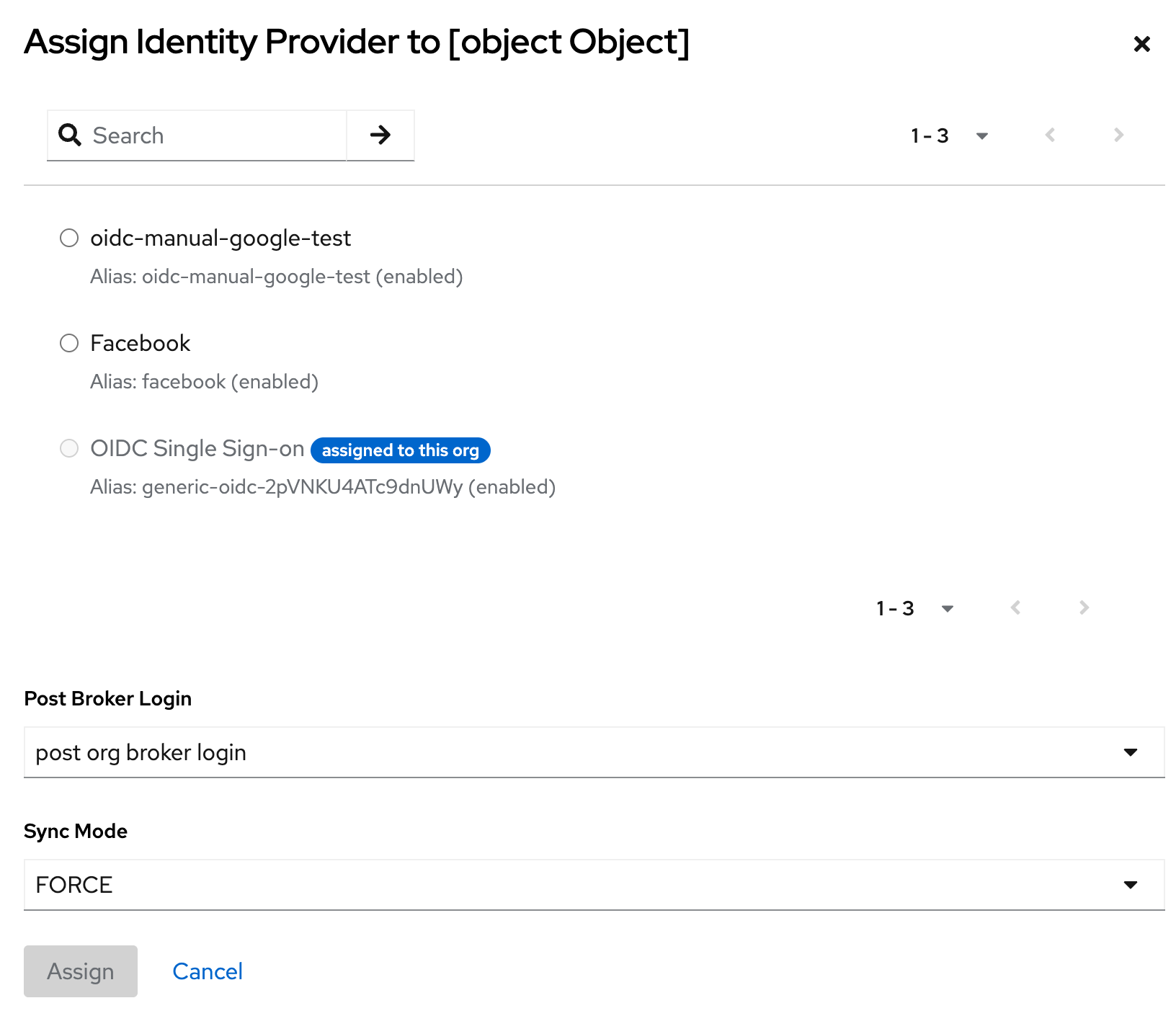Close the Assign Identity Provider dialog
This screenshot has height=1016, width=1176.
pos(1142,44)
